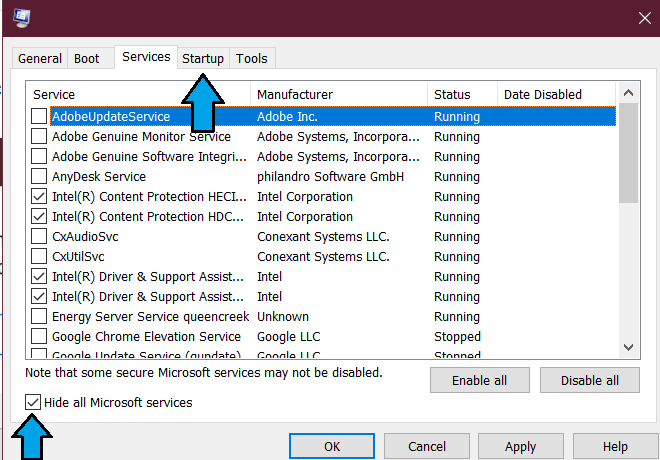Click Adobe Inc. manufacturer cell

point(287,117)
